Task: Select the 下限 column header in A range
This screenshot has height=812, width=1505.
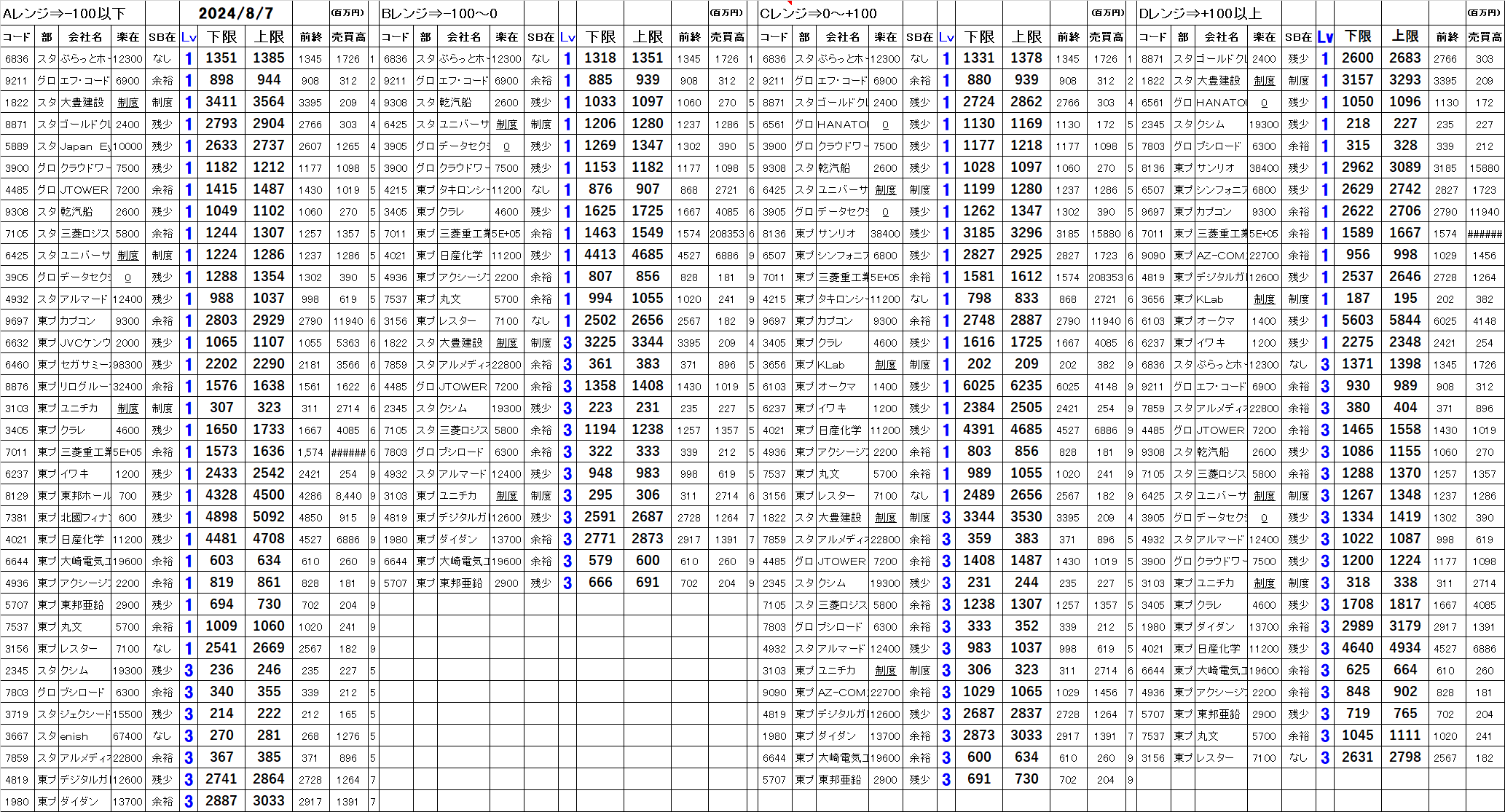Action: point(221,36)
